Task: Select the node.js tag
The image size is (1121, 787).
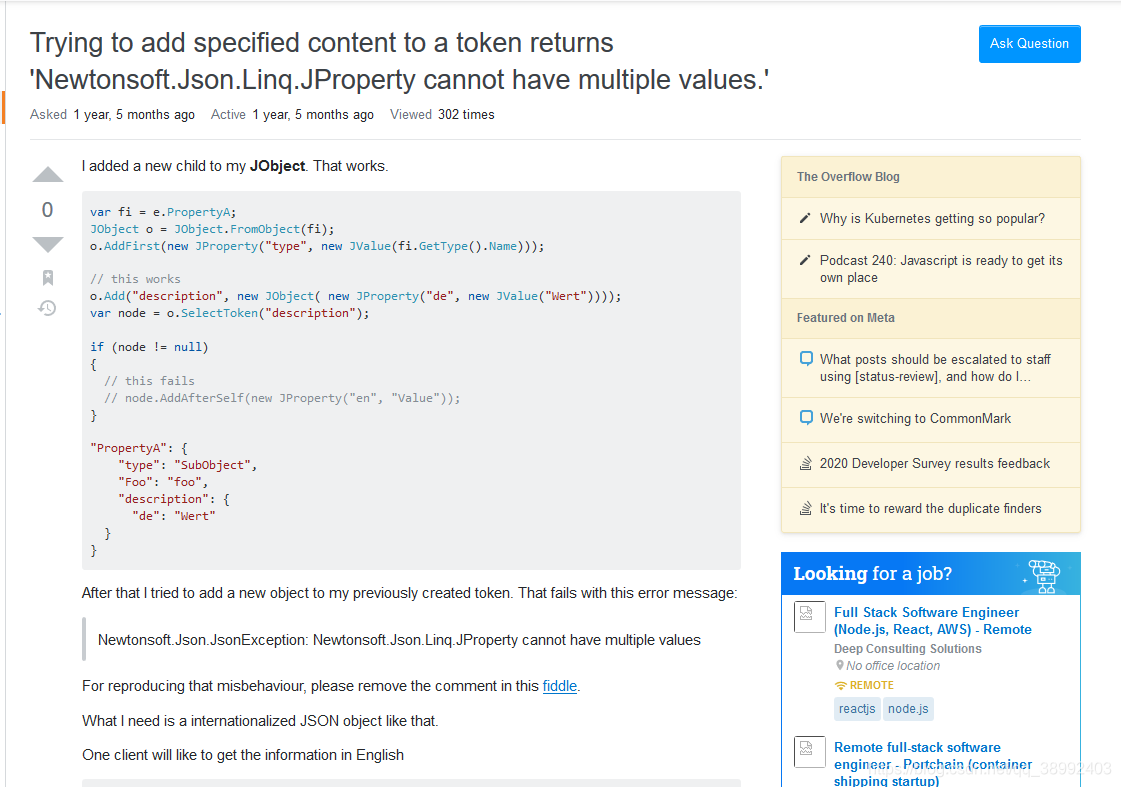Action: 908,708
